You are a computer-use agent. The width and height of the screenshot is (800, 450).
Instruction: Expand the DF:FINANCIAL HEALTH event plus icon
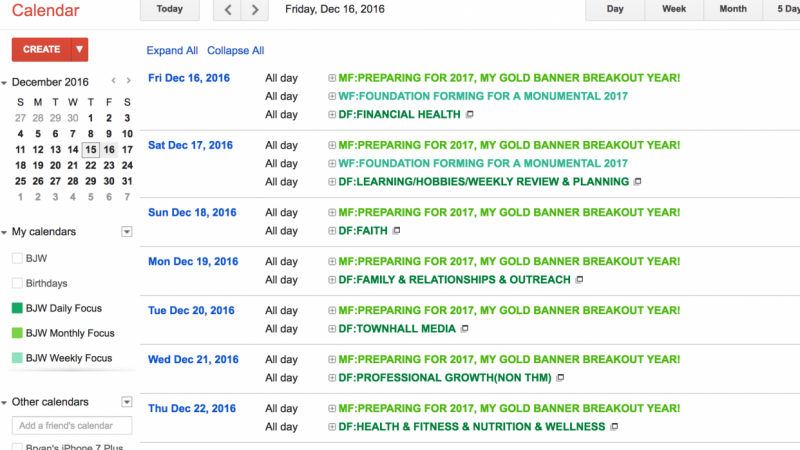point(332,115)
